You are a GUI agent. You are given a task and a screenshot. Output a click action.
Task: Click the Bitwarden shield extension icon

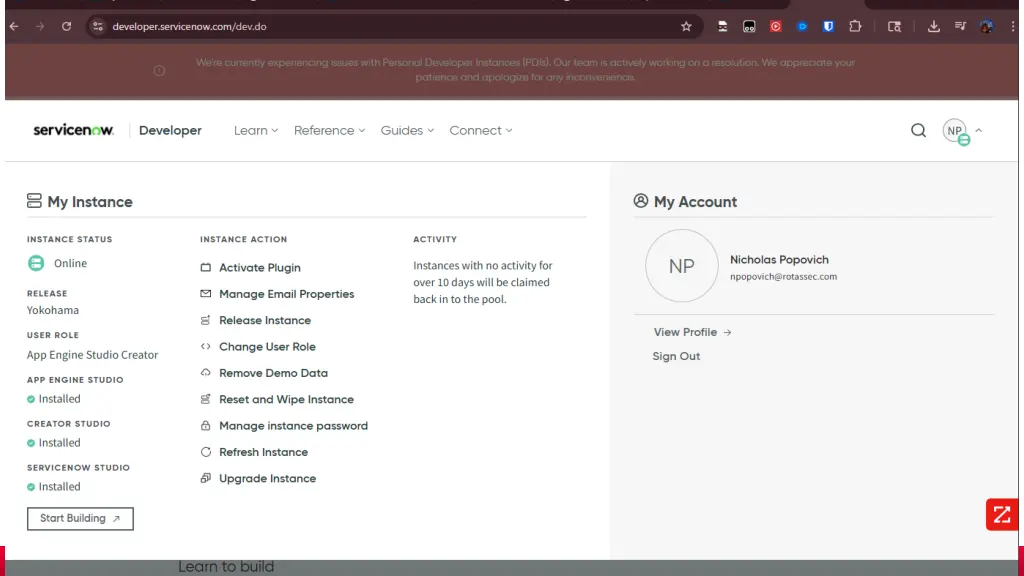click(x=828, y=27)
